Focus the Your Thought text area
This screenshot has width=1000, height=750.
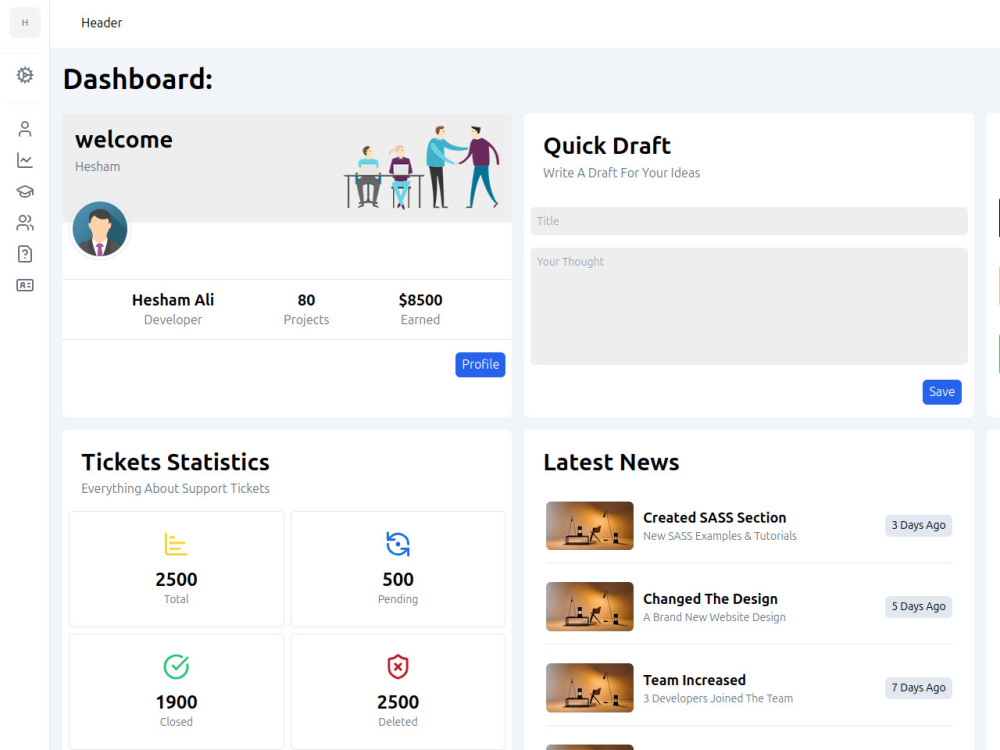click(x=749, y=306)
